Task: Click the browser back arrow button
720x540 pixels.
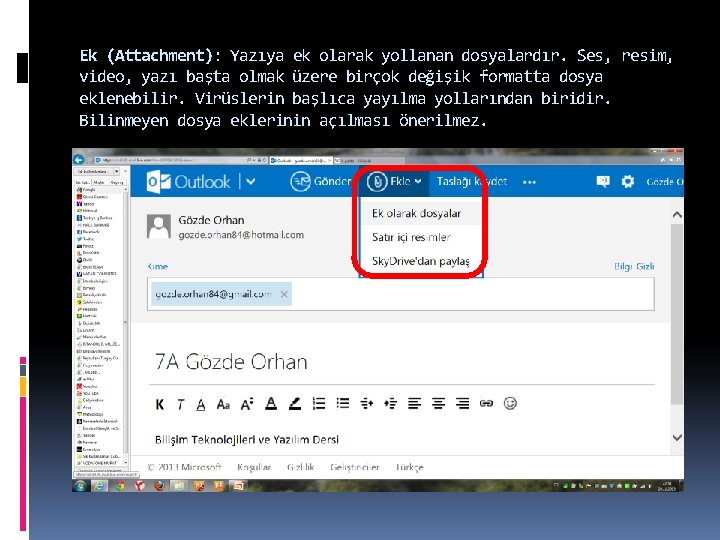Action: tap(79, 160)
